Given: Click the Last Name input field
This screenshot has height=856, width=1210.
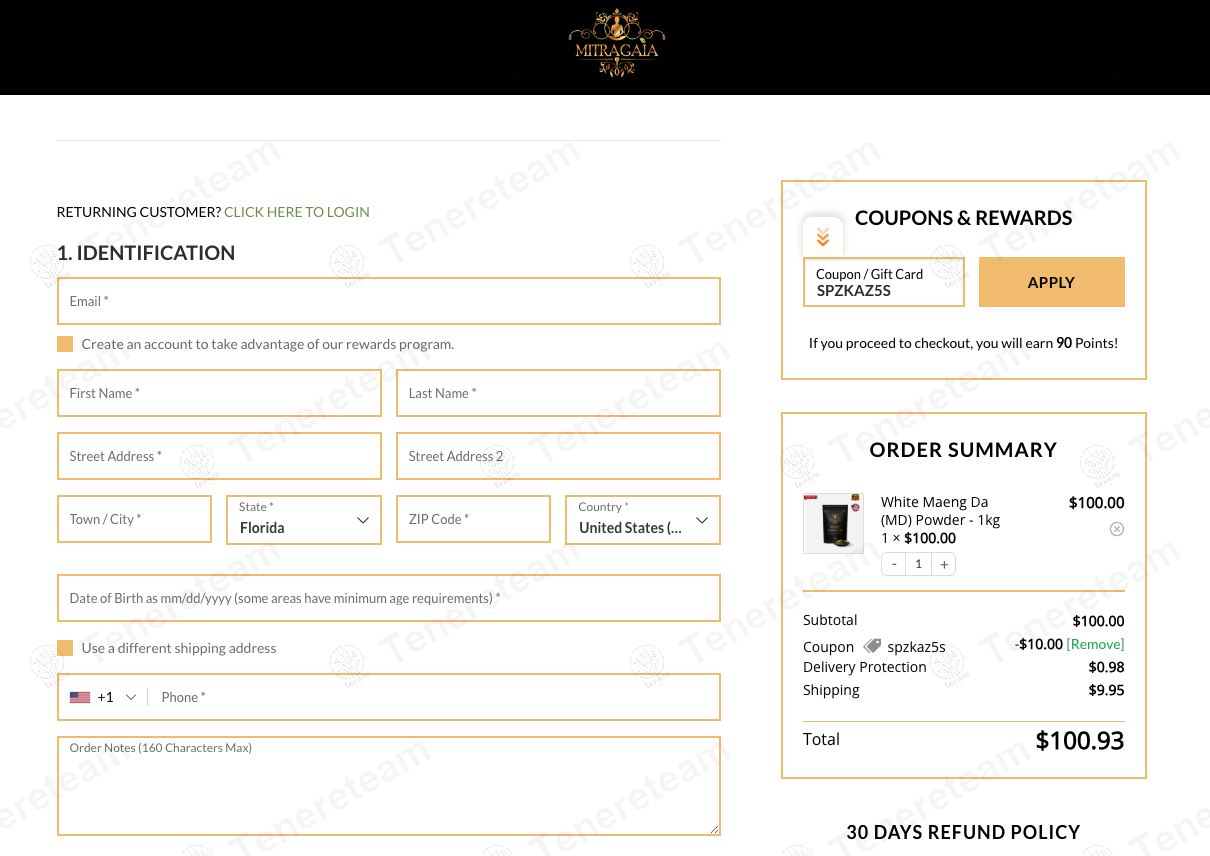Looking at the screenshot, I should (x=558, y=393).
